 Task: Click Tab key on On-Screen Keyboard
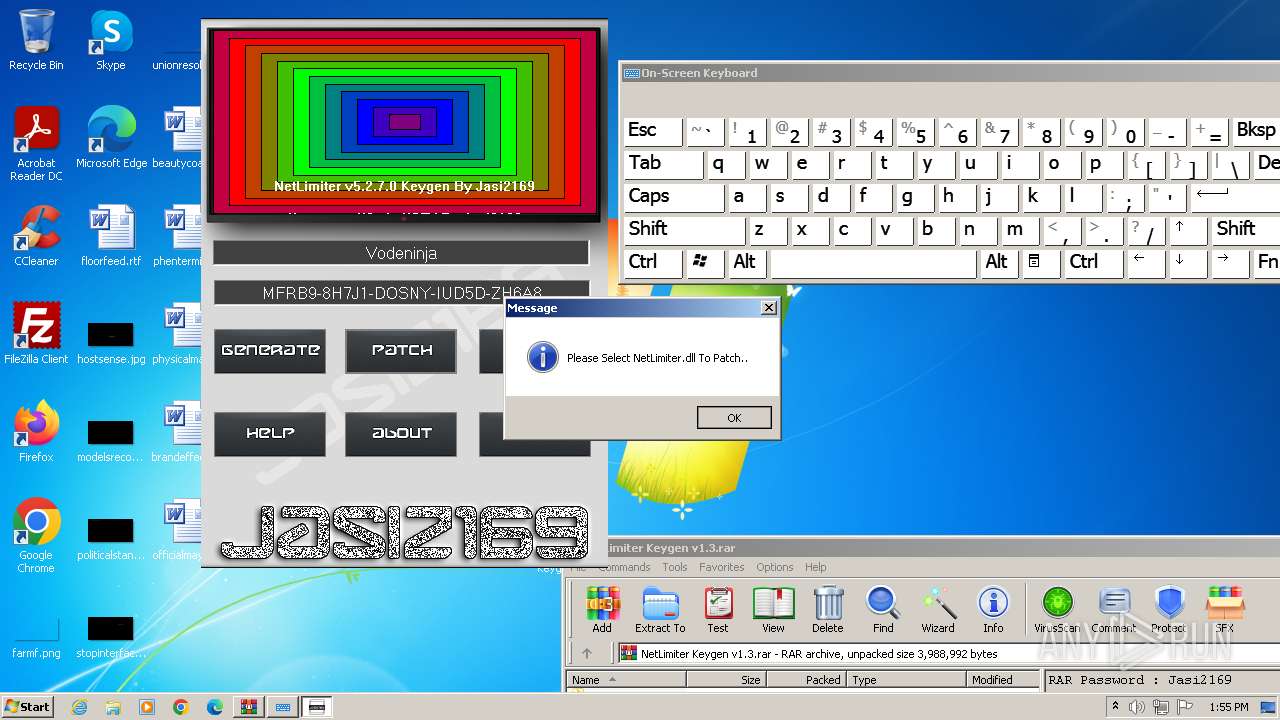click(x=663, y=164)
